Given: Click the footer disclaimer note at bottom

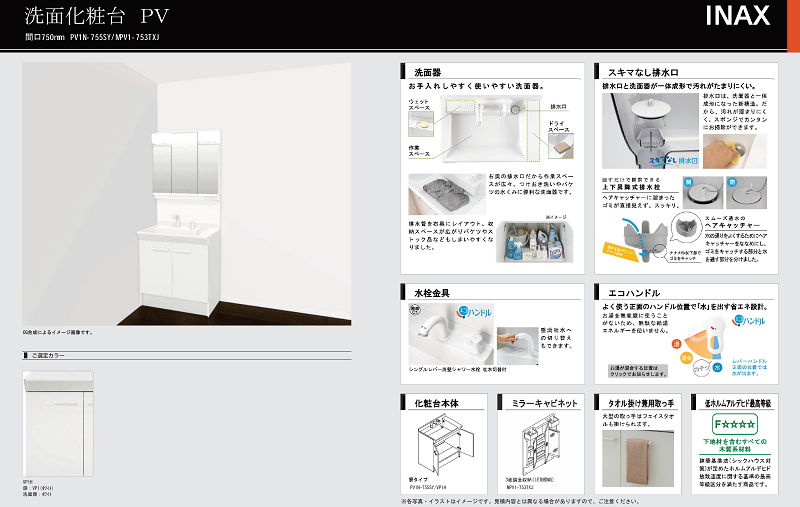Looking at the screenshot, I should tap(520, 501).
